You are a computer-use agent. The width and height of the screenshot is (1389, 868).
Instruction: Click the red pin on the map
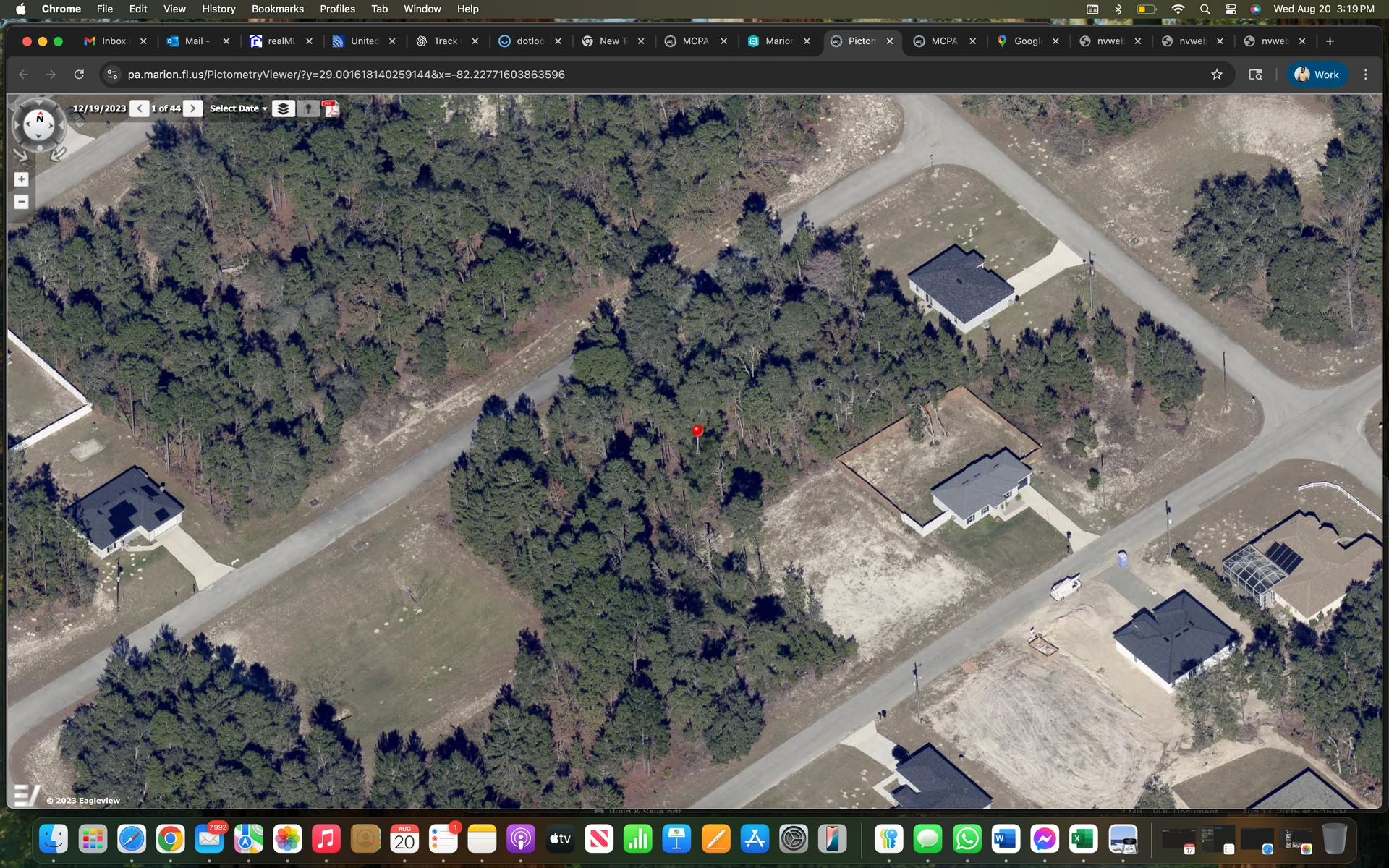[x=697, y=430]
